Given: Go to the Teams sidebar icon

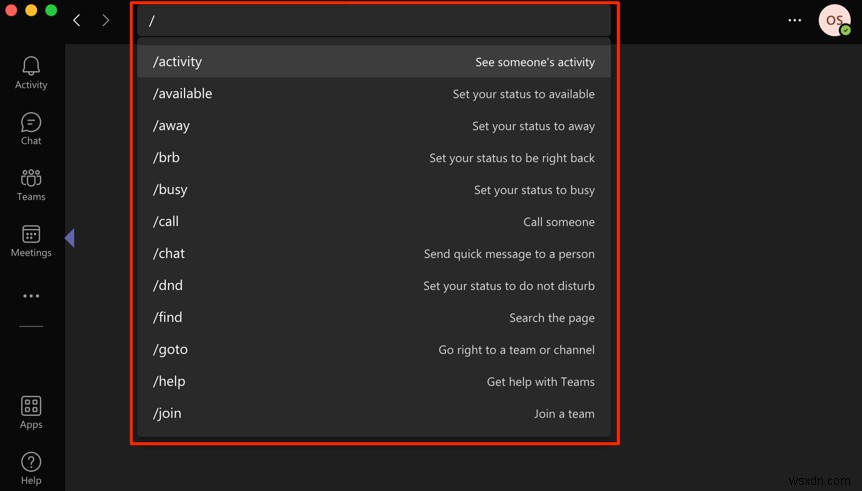Looking at the screenshot, I should (x=31, y=179).
